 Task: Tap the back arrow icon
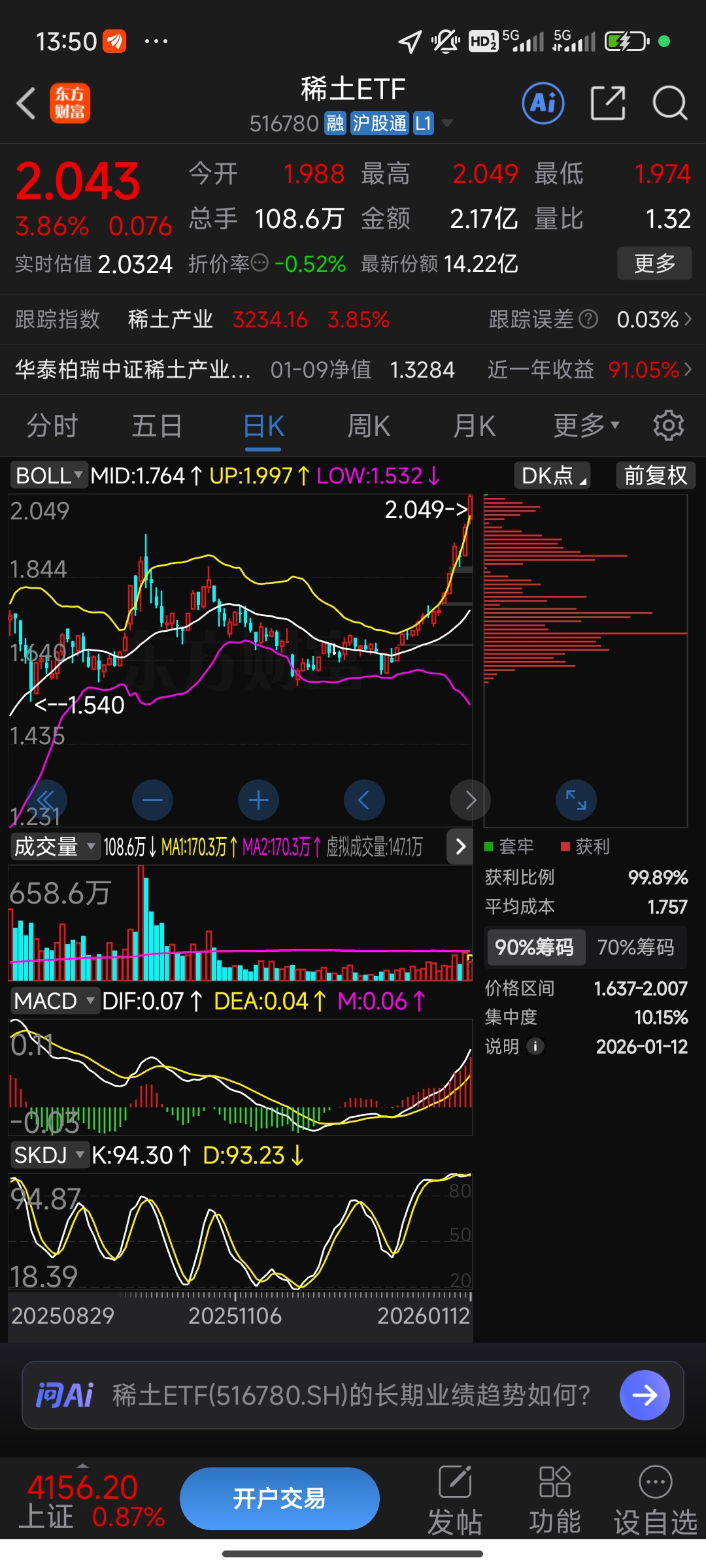tap(26, 104)
